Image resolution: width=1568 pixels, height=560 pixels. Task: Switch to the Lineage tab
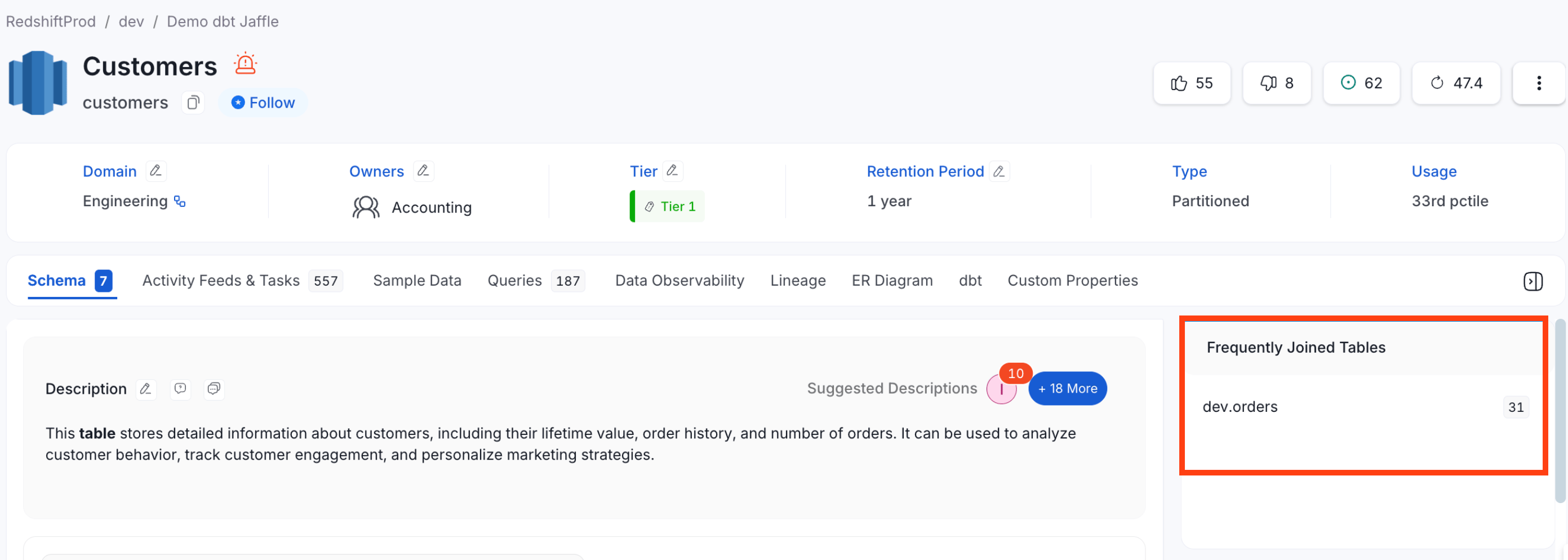(798, 281)
